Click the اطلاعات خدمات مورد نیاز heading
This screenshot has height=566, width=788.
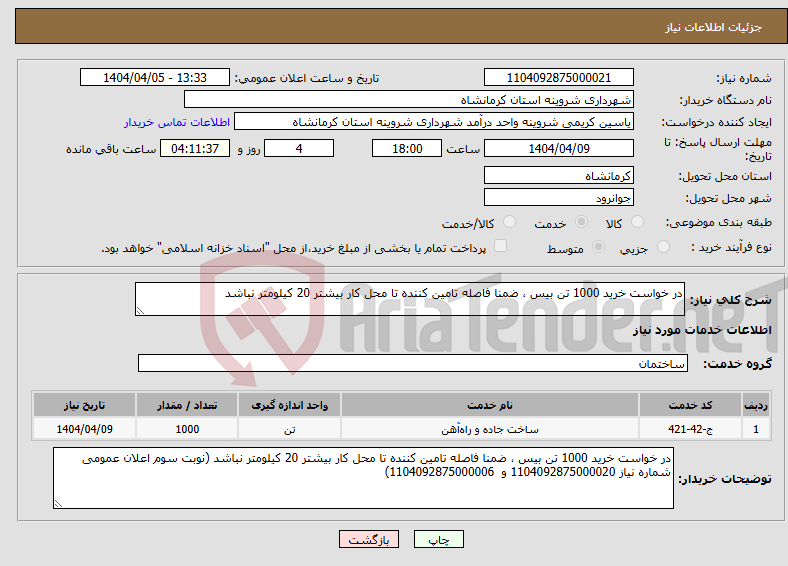click(x=702, y=330)
